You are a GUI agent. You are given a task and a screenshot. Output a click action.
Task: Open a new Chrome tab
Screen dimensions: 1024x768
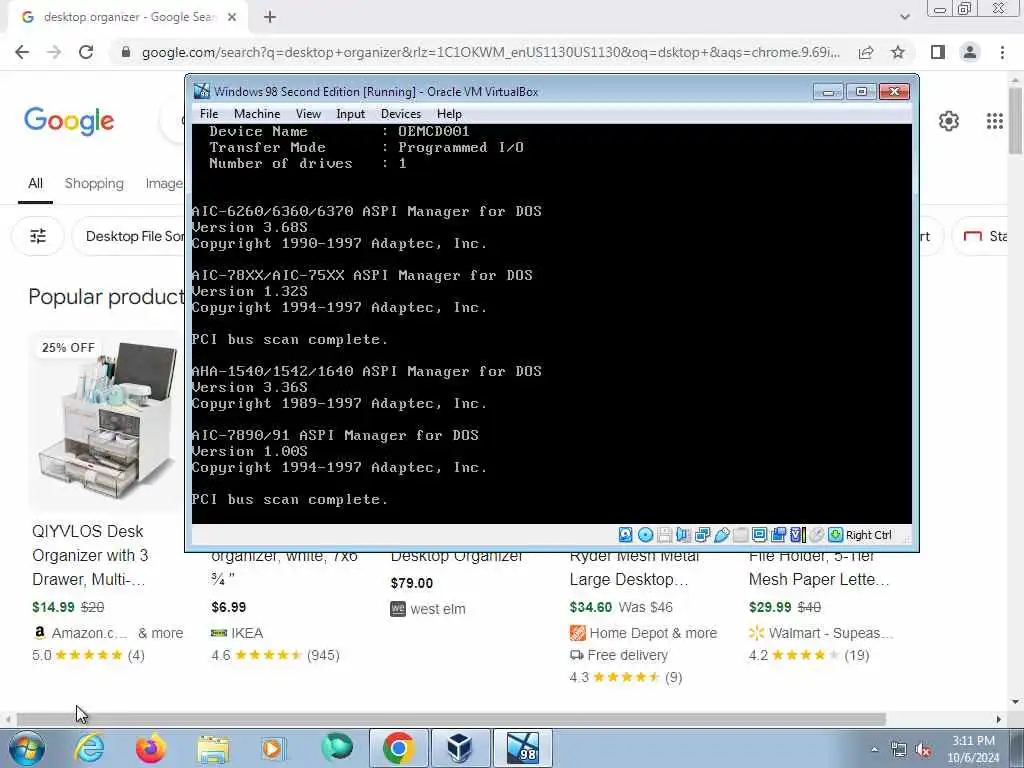pos(270,17)
